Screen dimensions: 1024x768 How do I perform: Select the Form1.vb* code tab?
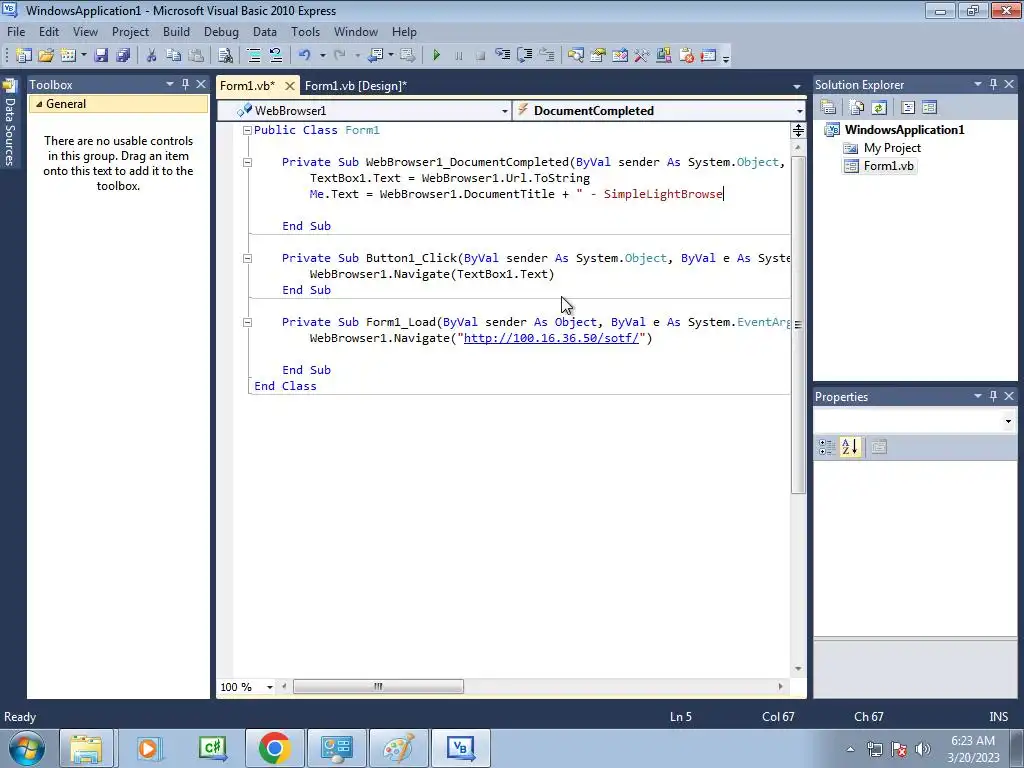tap(248, 86)
